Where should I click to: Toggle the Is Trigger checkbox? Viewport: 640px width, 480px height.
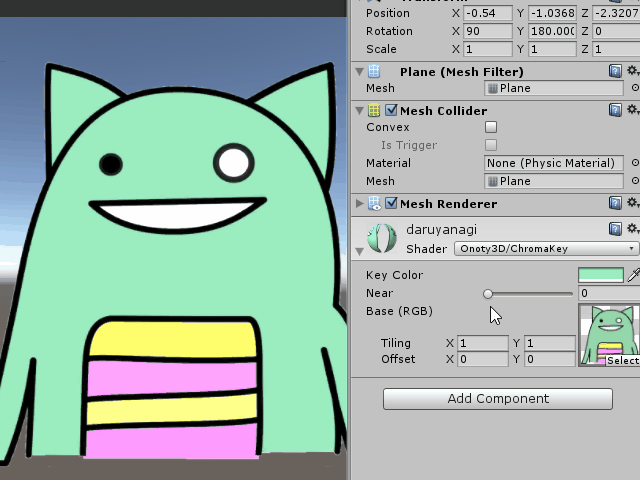(x=491, y=144)
